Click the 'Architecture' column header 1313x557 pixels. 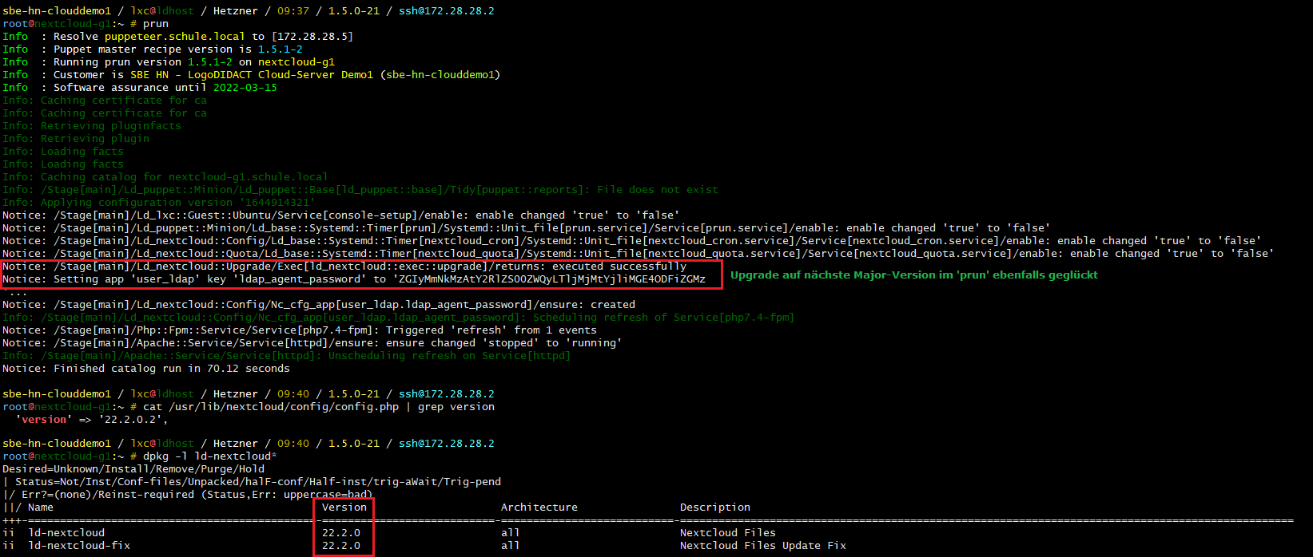pyautogui.click(x=539, y=507)
